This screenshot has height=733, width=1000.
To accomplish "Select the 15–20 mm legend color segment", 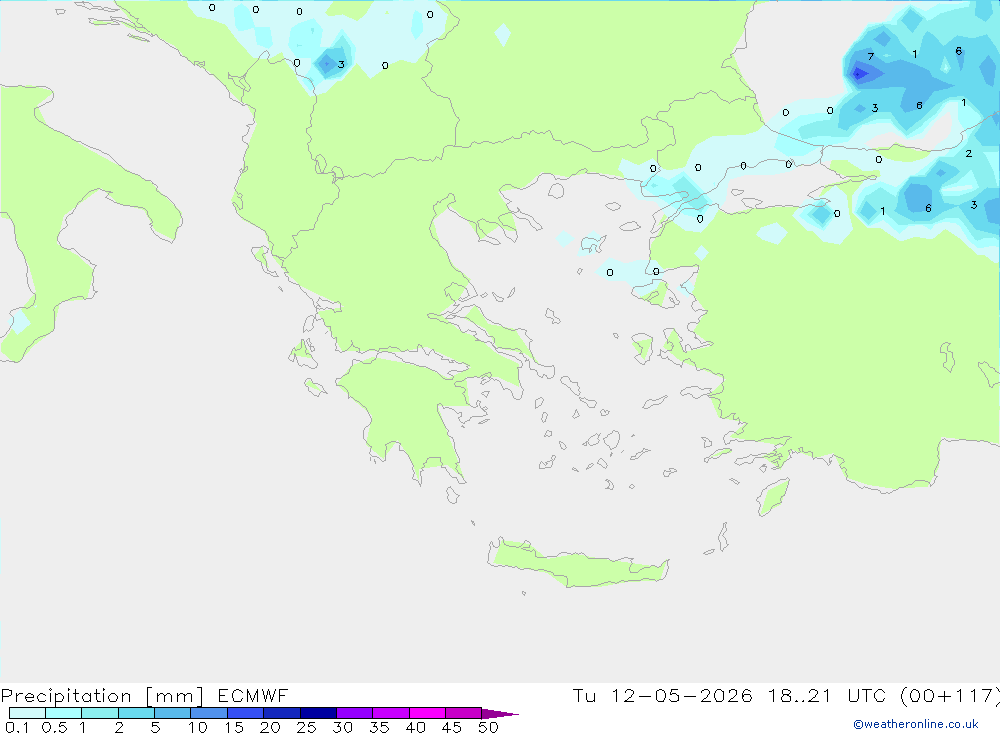I will point(246,713).
